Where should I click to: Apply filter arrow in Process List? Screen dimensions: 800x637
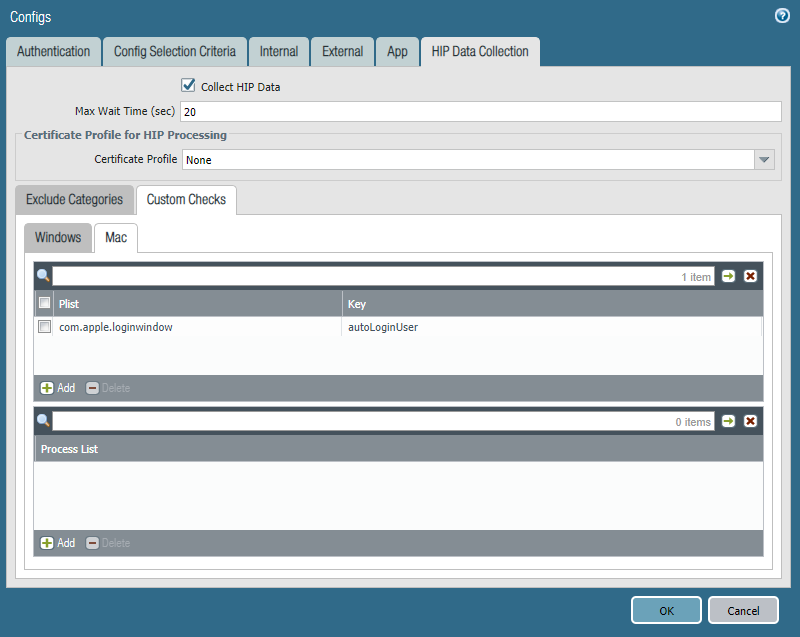(x=728, y=421)
